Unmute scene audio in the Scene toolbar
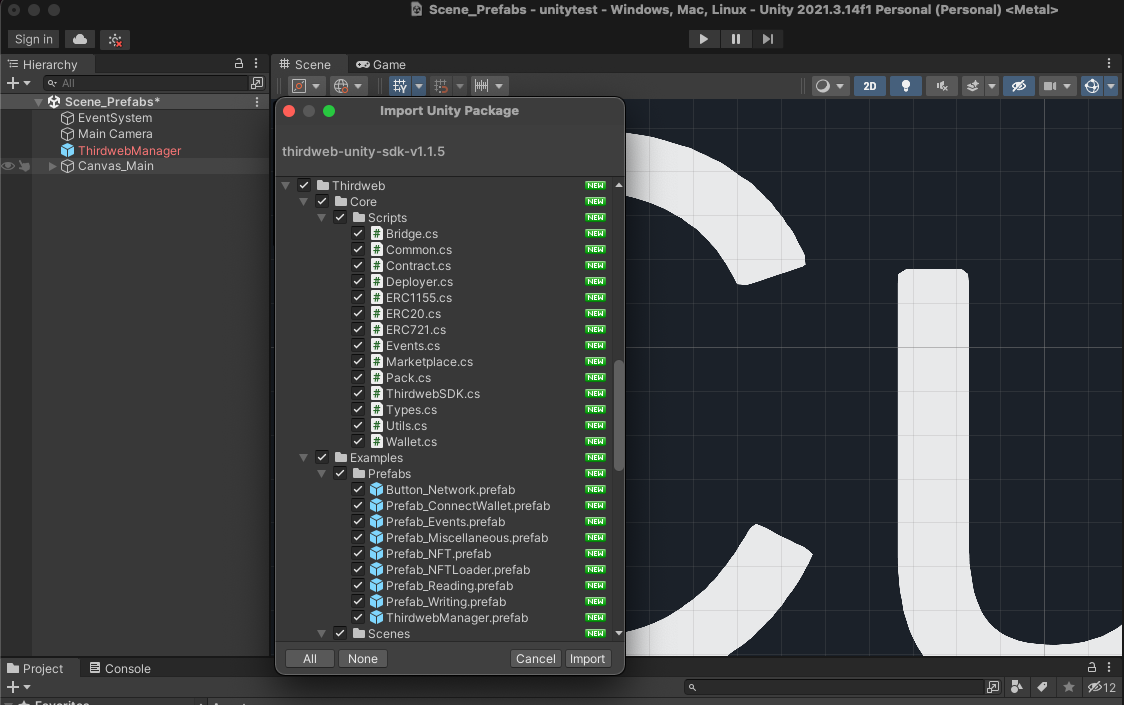The image size is (1124, 705). coord(941,86)
